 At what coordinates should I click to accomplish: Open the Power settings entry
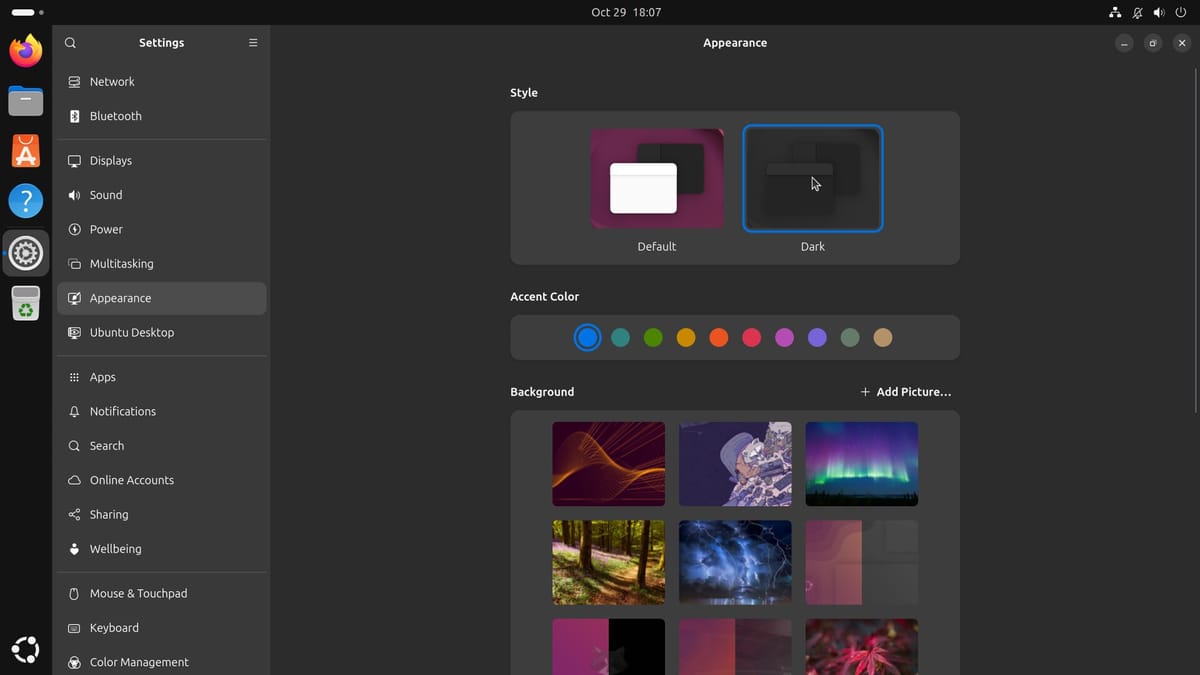[162, 229]
